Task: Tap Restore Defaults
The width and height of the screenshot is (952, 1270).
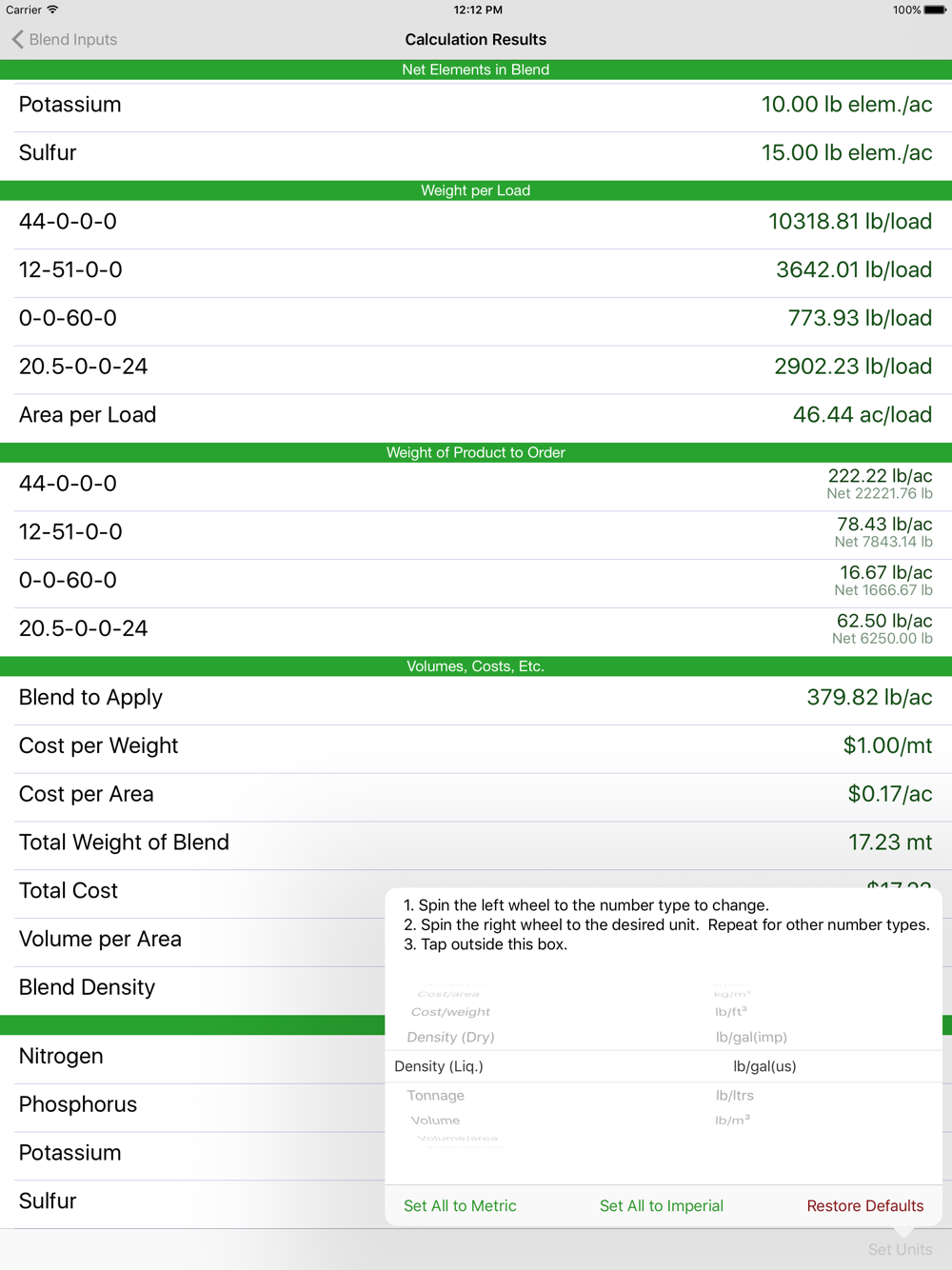Action: point(865,1205)
